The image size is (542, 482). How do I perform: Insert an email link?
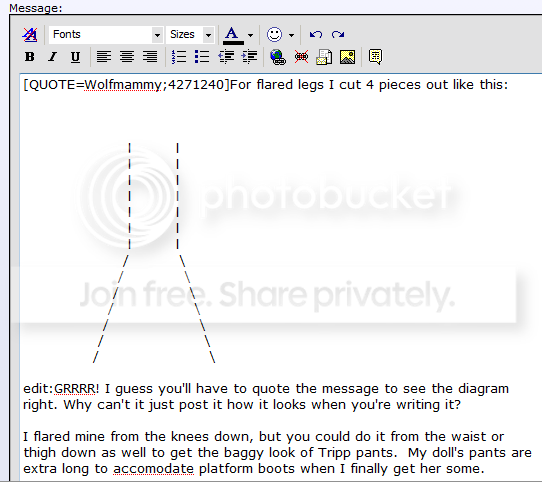(324, 57)
